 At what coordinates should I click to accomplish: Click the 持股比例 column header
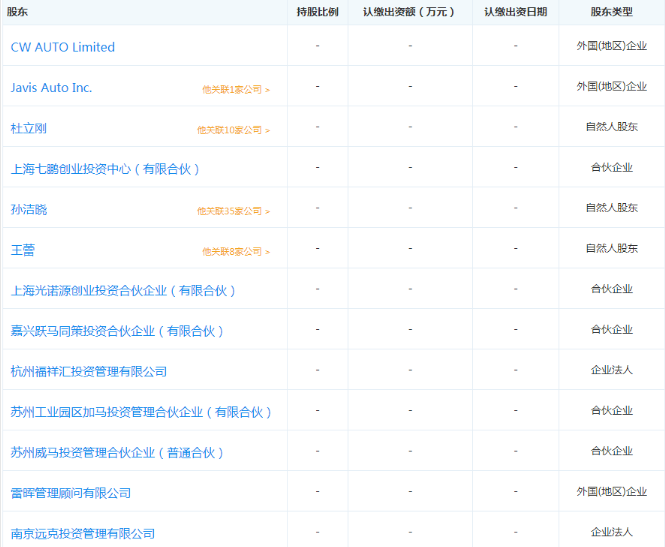[317, 12]
